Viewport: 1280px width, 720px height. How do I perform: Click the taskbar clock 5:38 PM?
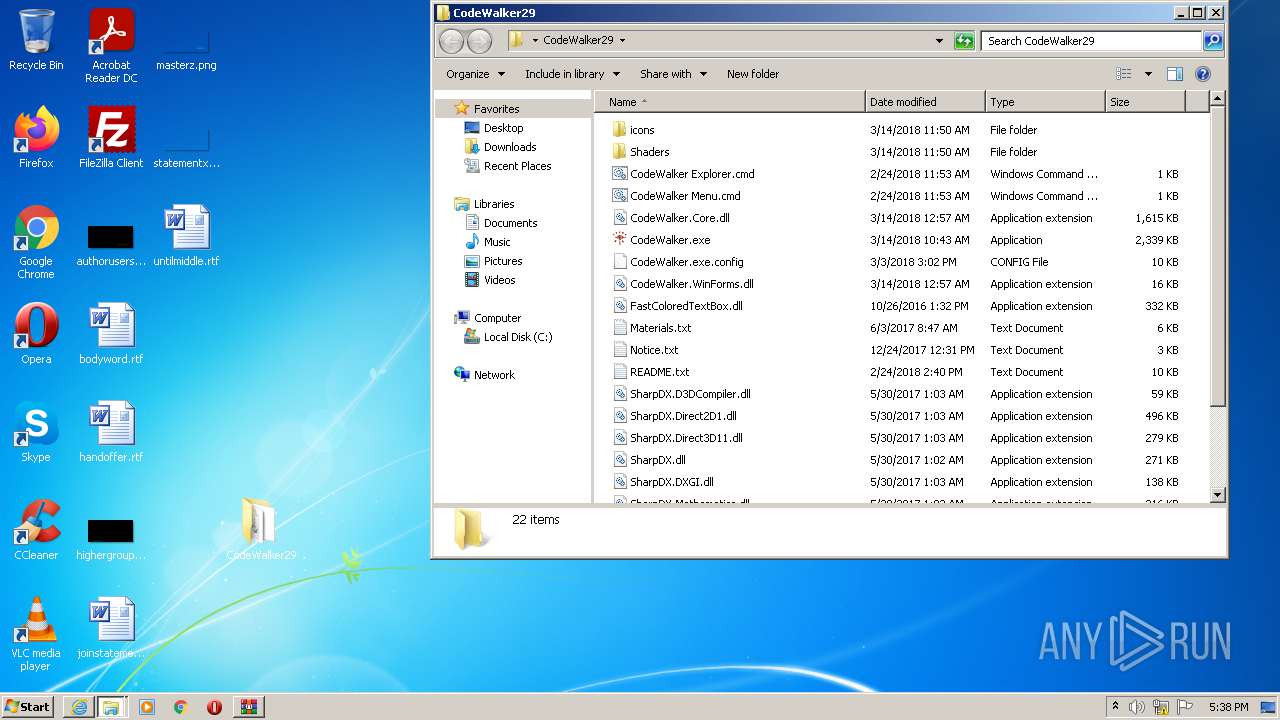click(1227, 707)
